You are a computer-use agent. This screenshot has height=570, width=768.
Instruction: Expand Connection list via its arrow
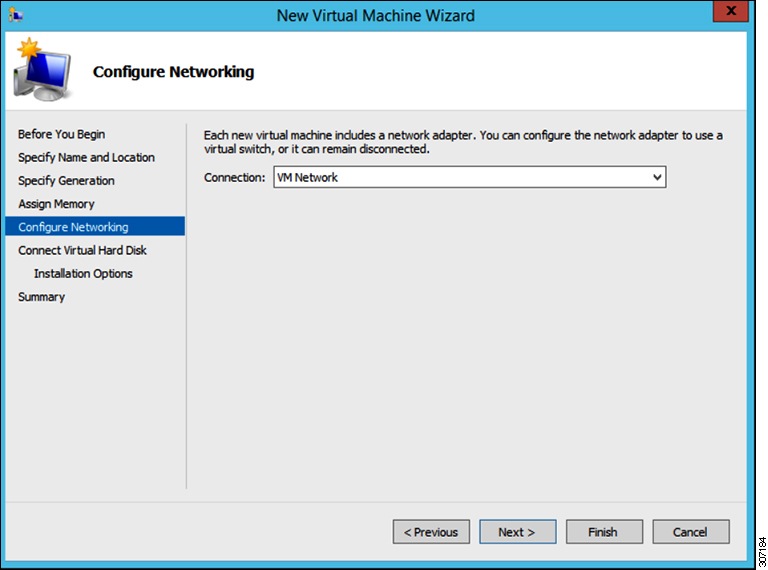click(657, 177)
